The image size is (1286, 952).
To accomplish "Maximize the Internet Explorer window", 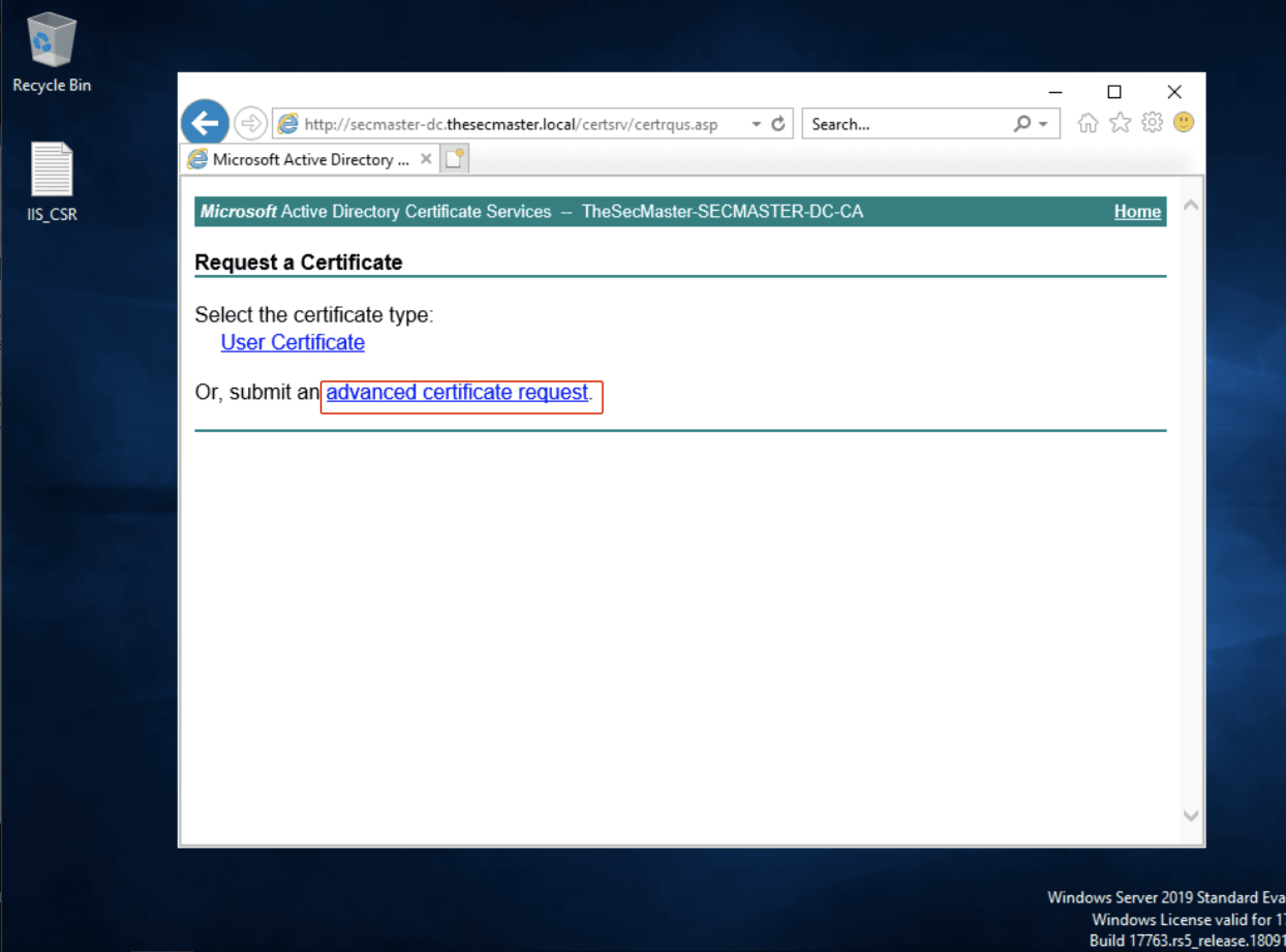I will pyautogui.click(x=1114, y=91).
